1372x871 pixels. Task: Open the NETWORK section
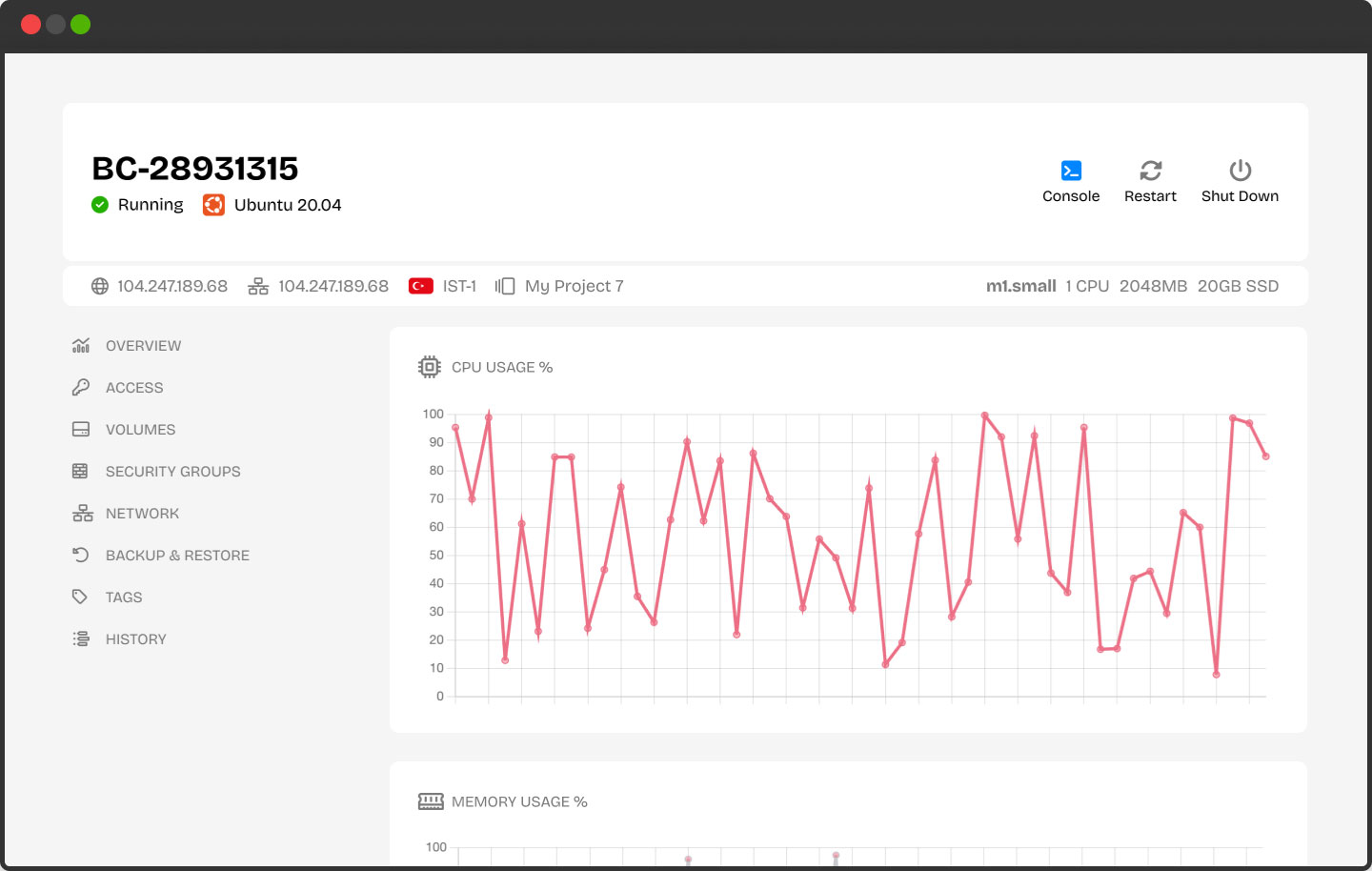point(142,513)
